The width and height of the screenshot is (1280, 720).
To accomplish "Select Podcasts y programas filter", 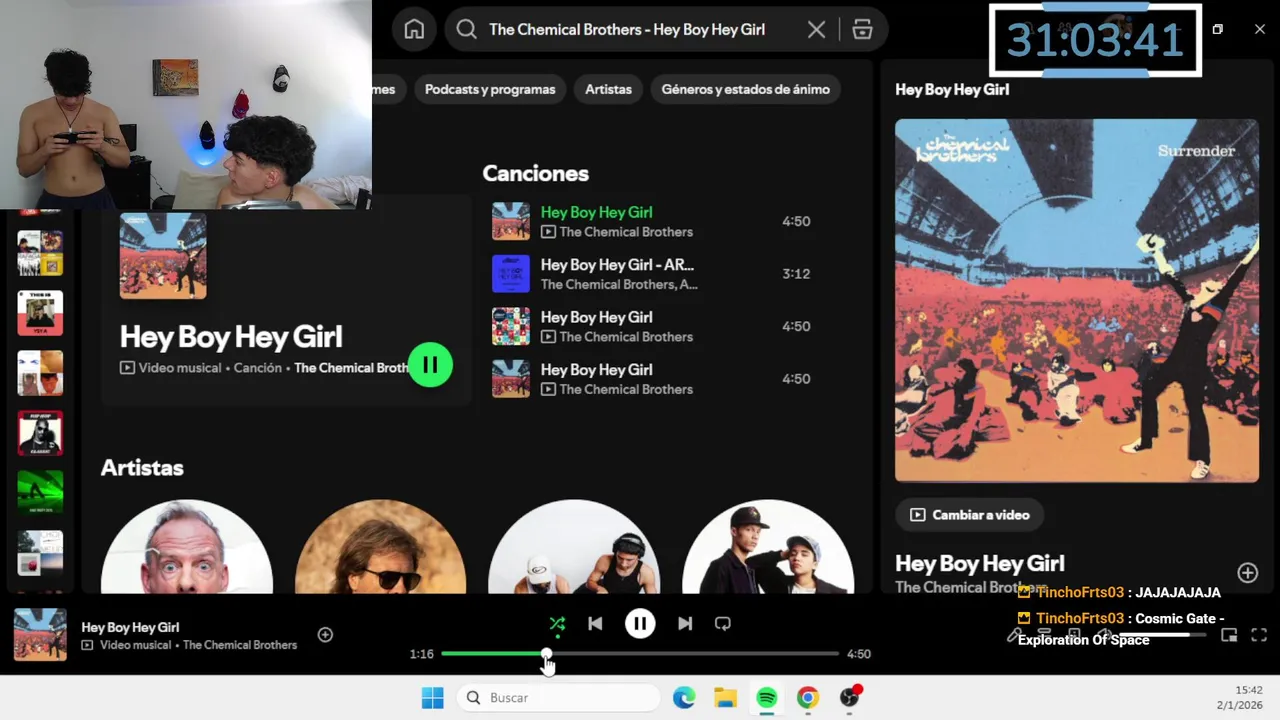I will 490,89.
